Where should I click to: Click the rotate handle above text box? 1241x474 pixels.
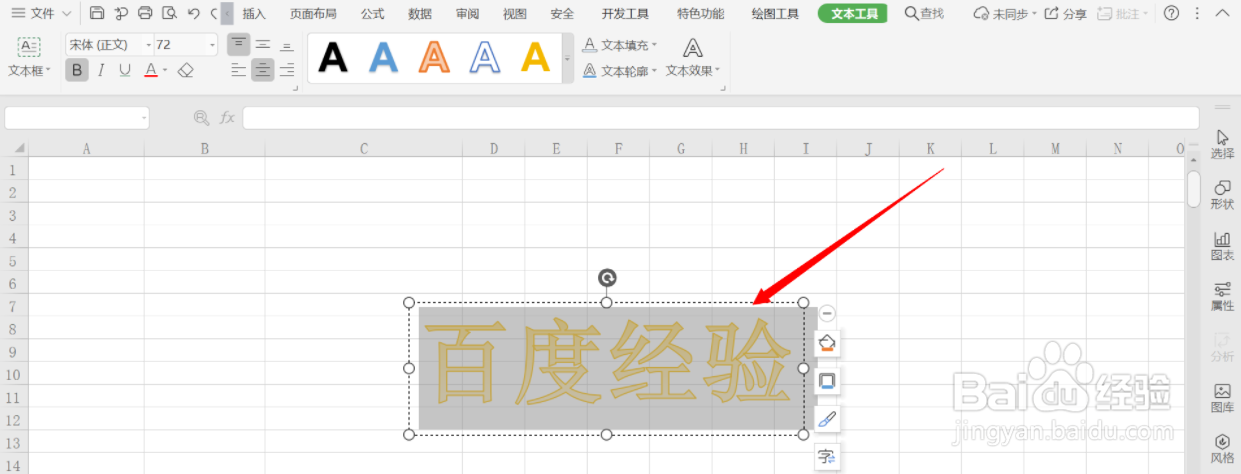click(607, 278)
